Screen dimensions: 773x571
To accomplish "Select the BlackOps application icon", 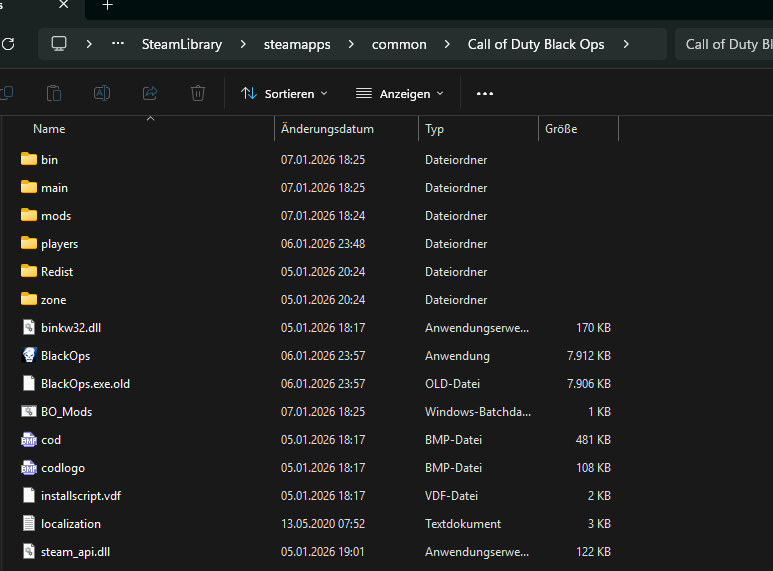I will coord(28,355).
